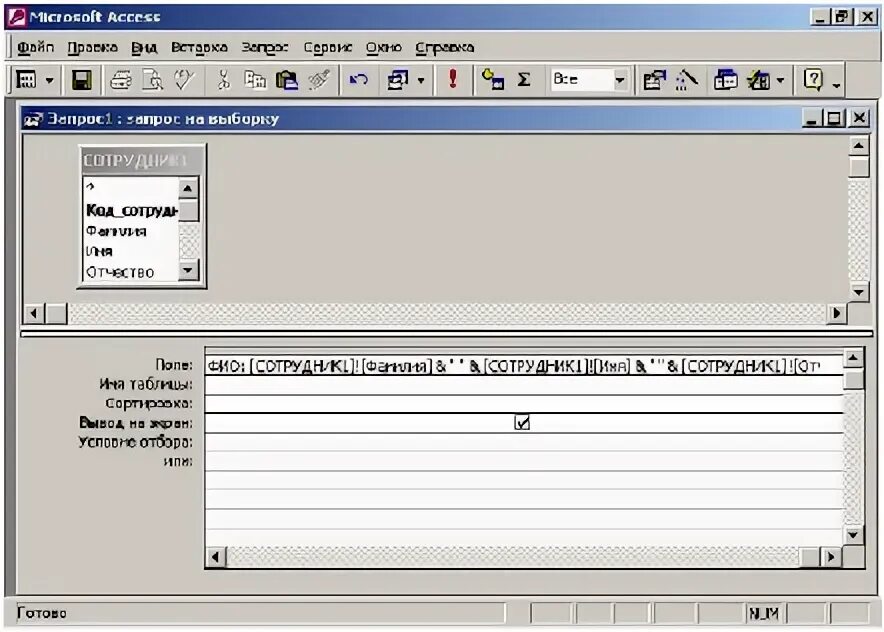Close the Запрос1 query window
The image size is (884, 632).
pyautogui.click(x=859, y=118)
